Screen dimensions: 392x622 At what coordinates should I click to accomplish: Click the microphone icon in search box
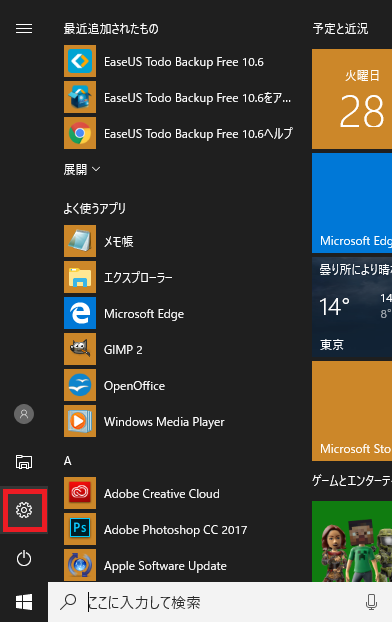coord(371,602)
